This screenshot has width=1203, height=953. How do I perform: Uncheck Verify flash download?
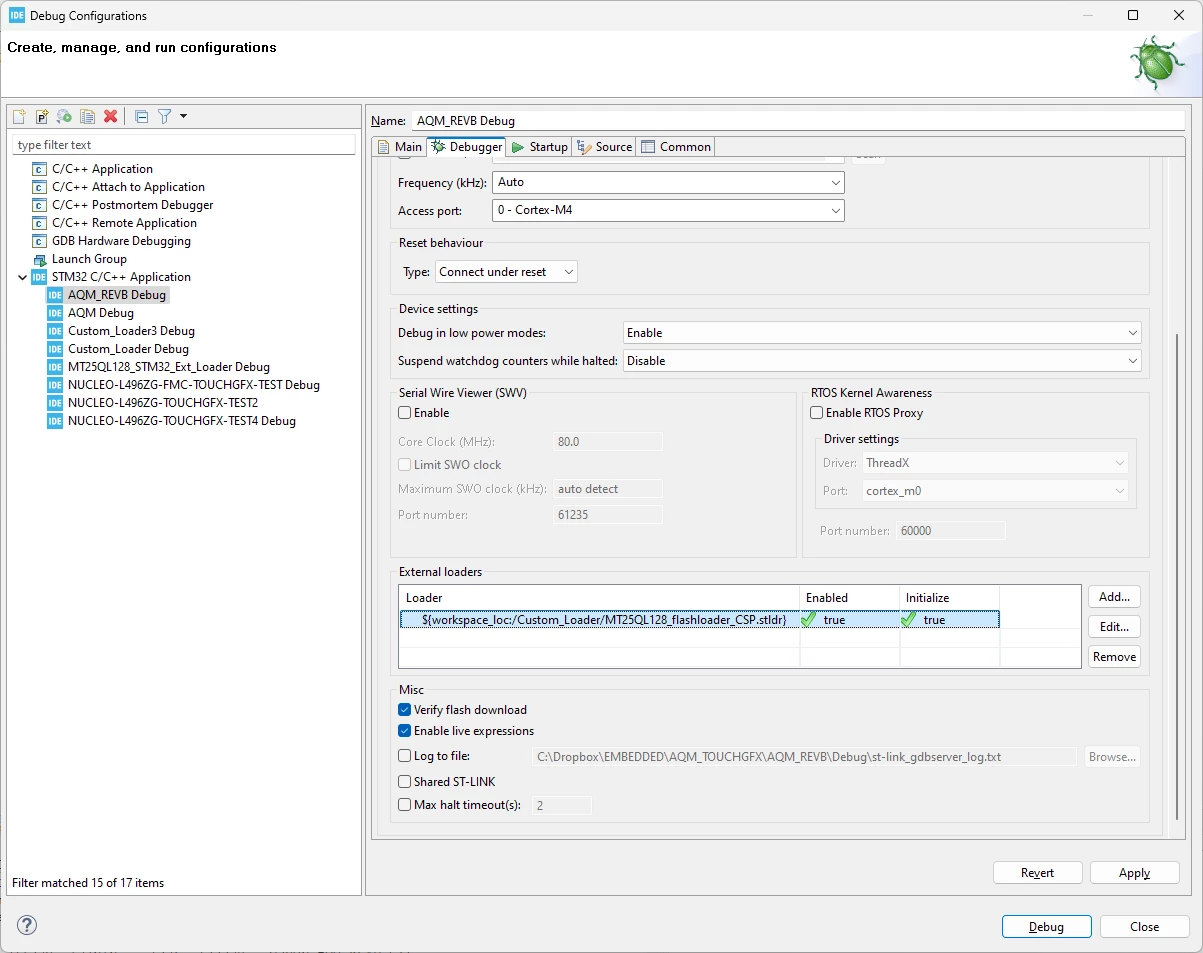point(405,710)
